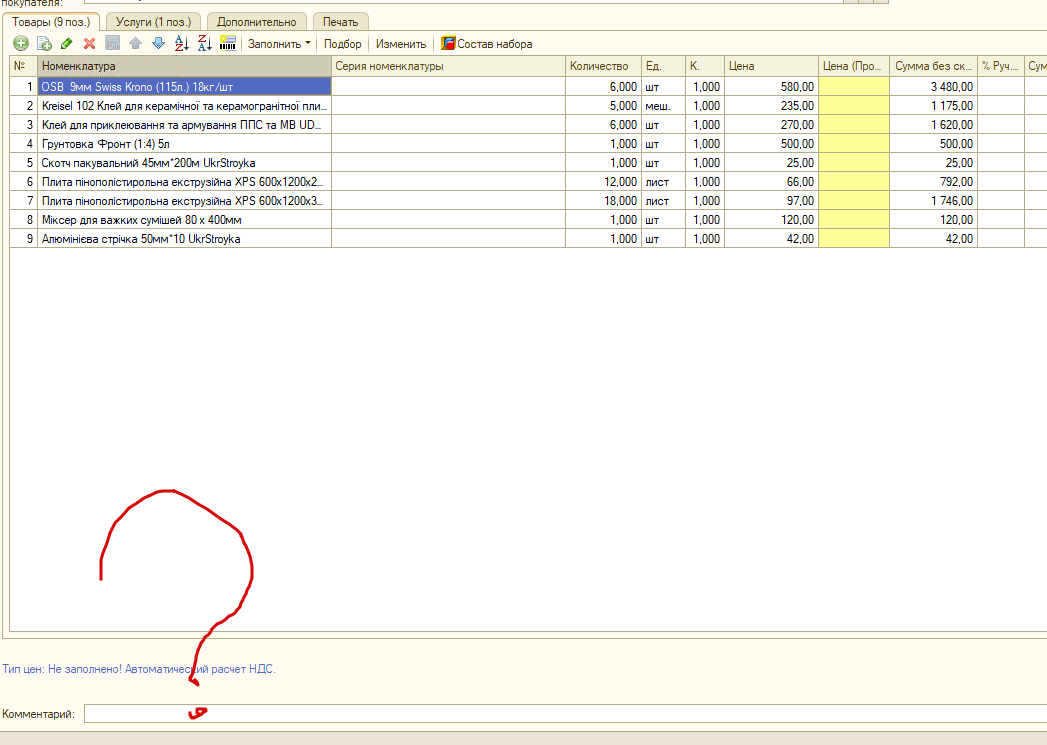Image resolution: width=1047 pixels, height=745 pixels.
Task: Edit the current row with the pencil icon
Action: coord(67,44)
